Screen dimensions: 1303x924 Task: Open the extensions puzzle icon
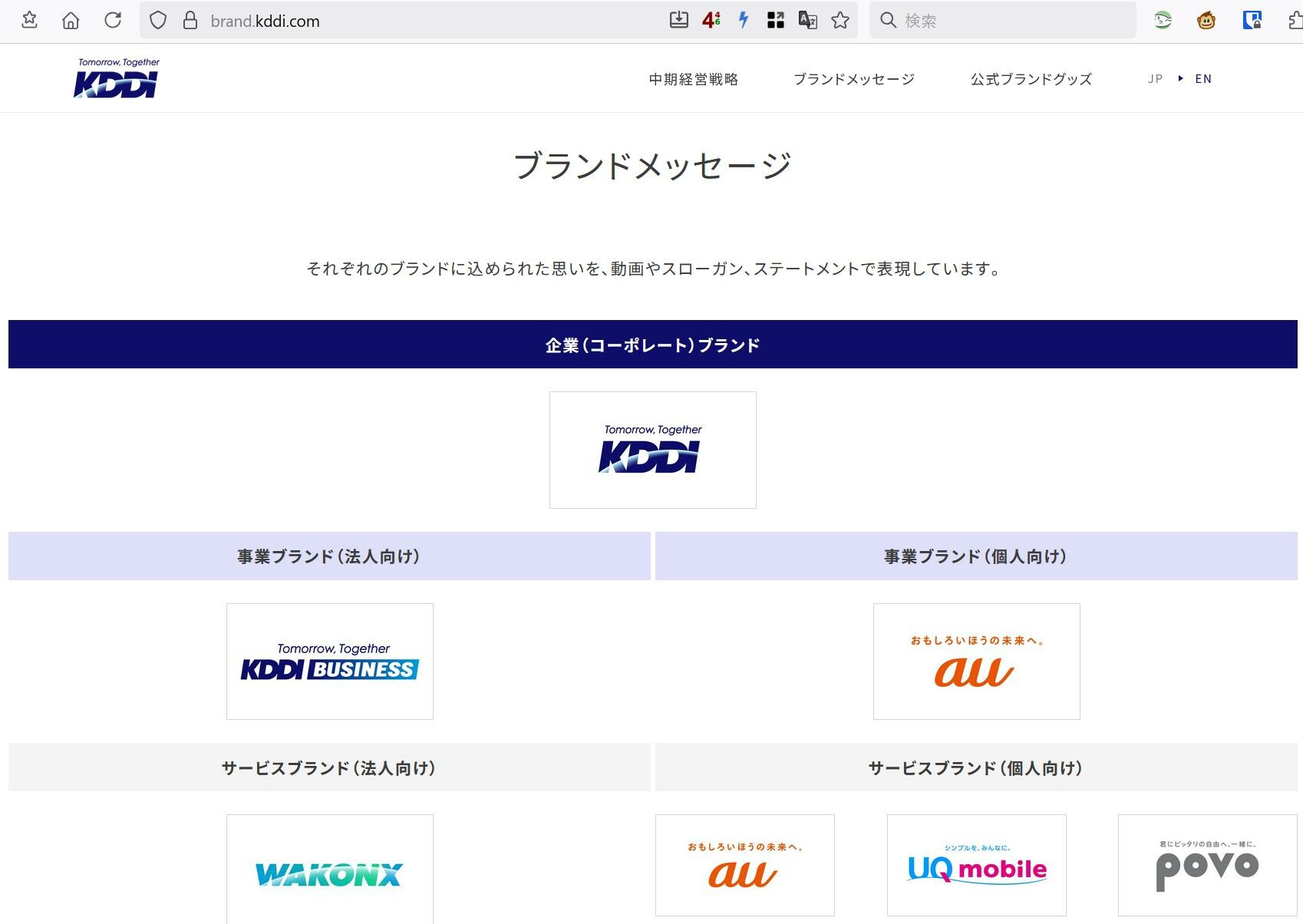[1295, 21]
